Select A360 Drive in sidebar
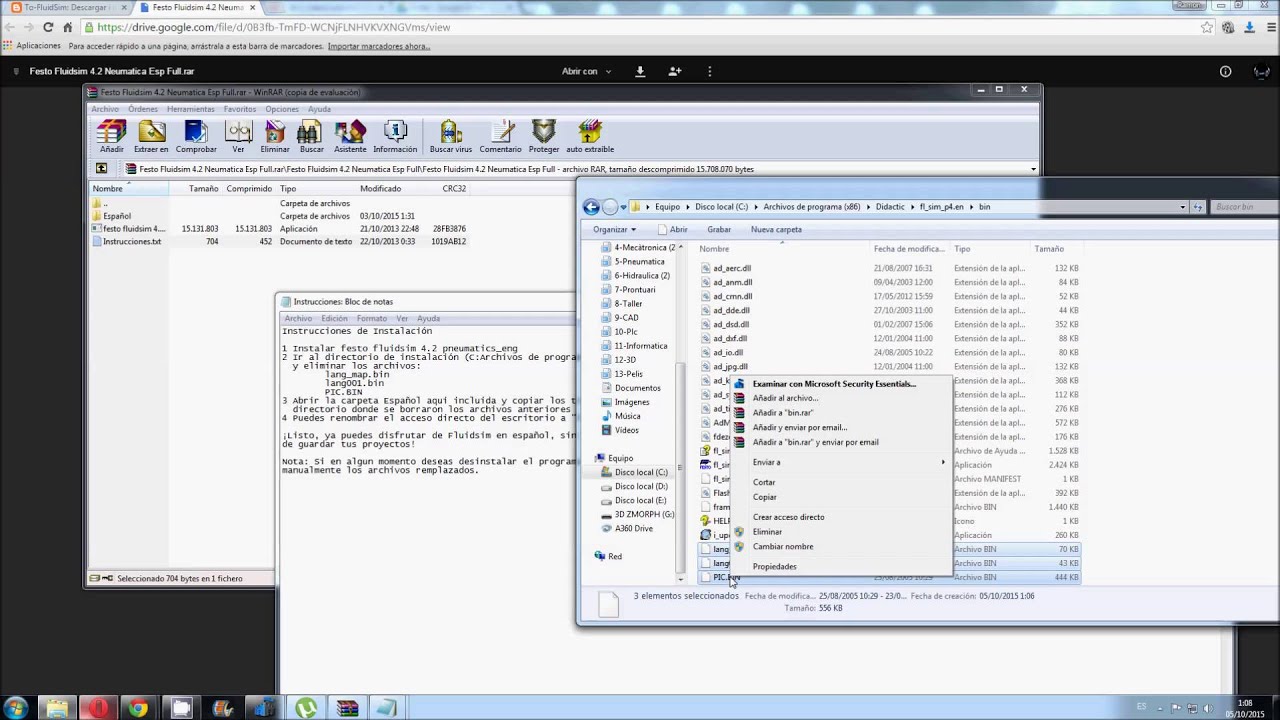 (x=633, y=528)
